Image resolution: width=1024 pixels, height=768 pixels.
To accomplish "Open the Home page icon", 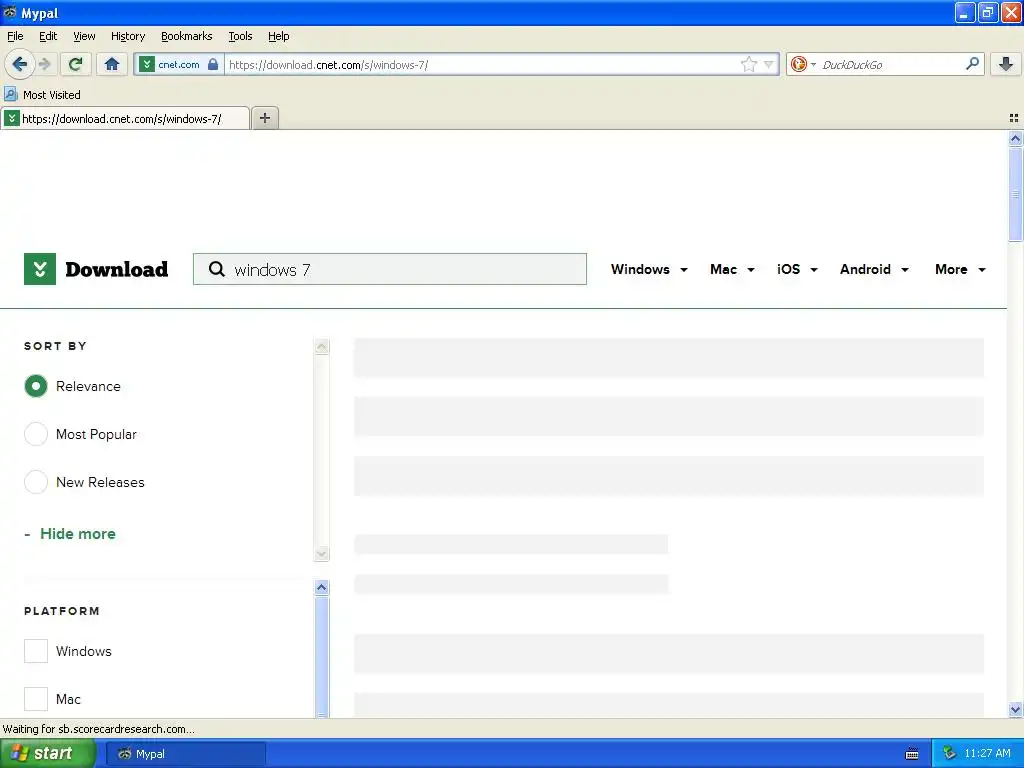I will pyautogui.click(x=112, y=64).
